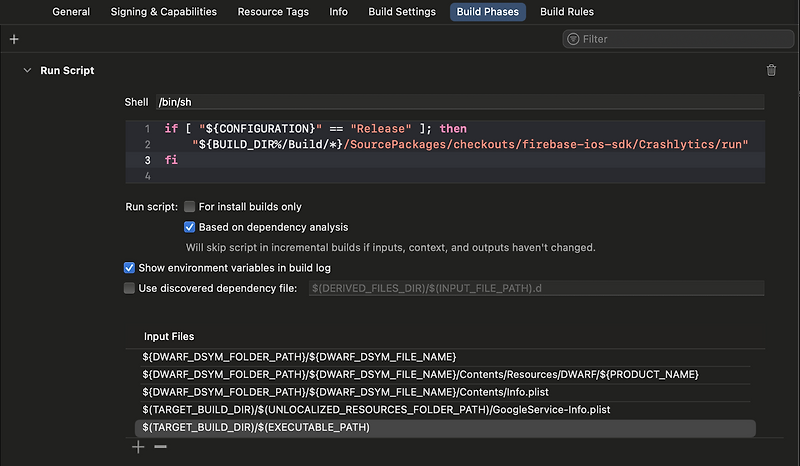Go to the Build Rules tab
Image resolution: width=800 pixels, height=466 pixels.
(566, 12)
